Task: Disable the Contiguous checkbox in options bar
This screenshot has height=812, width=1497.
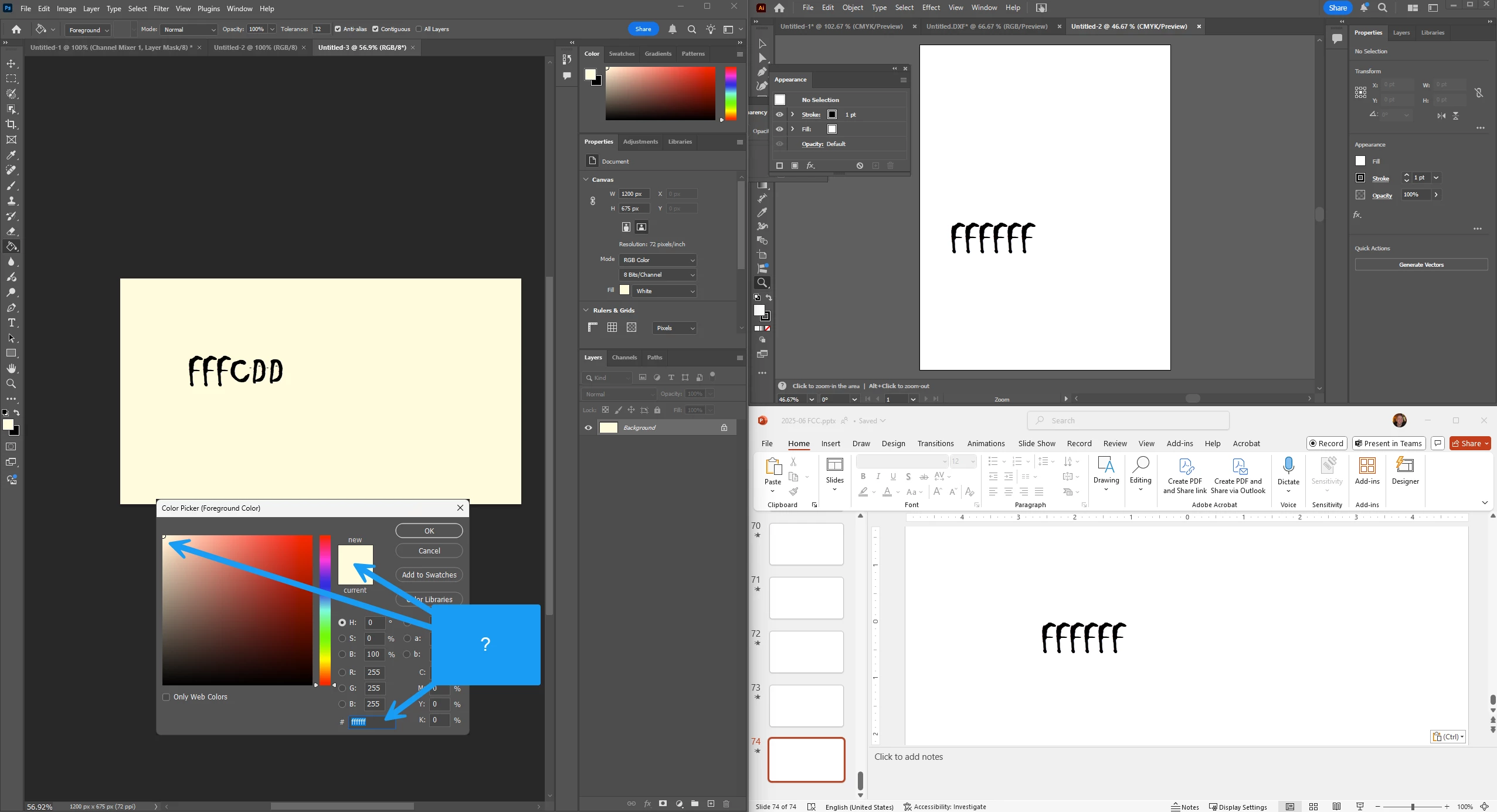Action: pyautogui.click(x=375, y=29)
